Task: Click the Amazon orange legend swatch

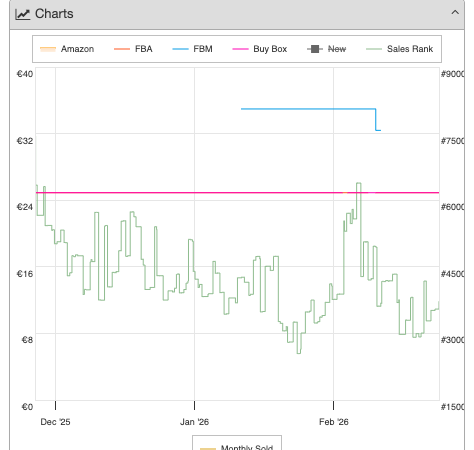Action: [x=48, y=49]
